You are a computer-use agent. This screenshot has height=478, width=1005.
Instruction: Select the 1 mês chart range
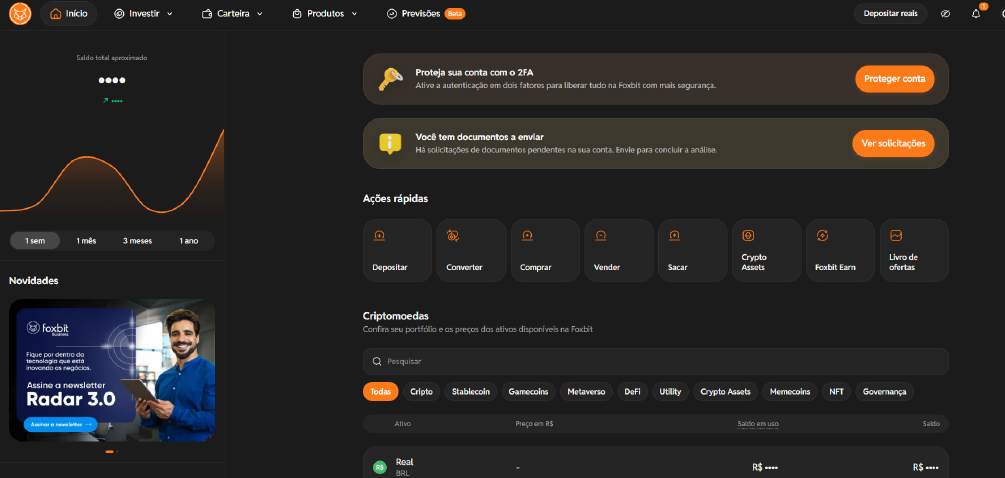86,241
